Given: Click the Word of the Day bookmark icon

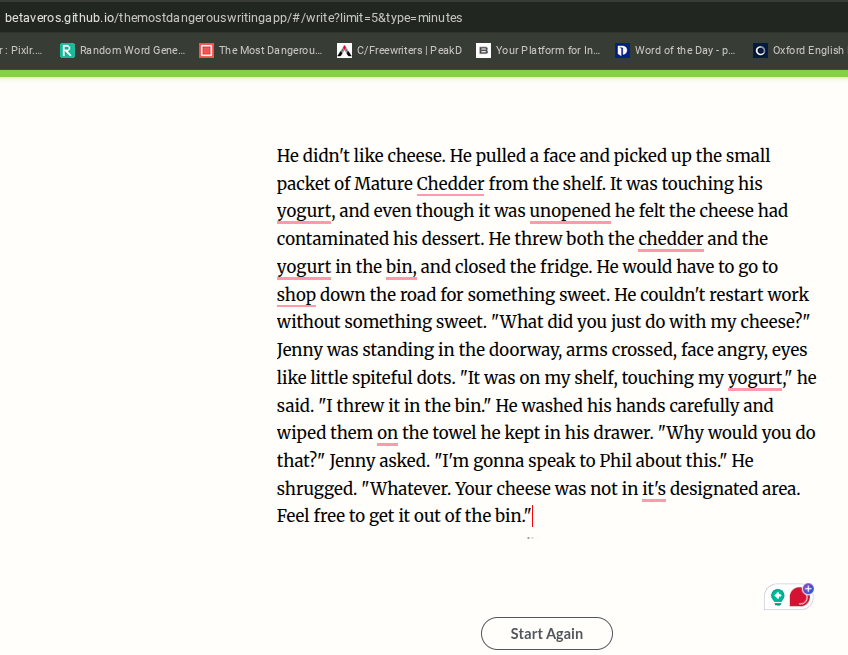Looking at the screenshot, I should [622, 50].
